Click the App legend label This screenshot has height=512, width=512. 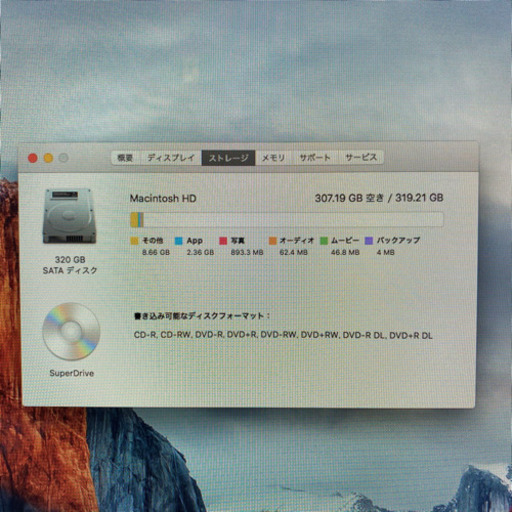(x=195, y=240)
